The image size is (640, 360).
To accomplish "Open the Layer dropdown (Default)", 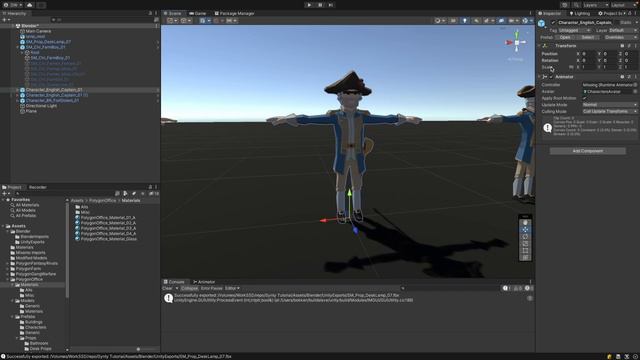I will tap(622, 30).
